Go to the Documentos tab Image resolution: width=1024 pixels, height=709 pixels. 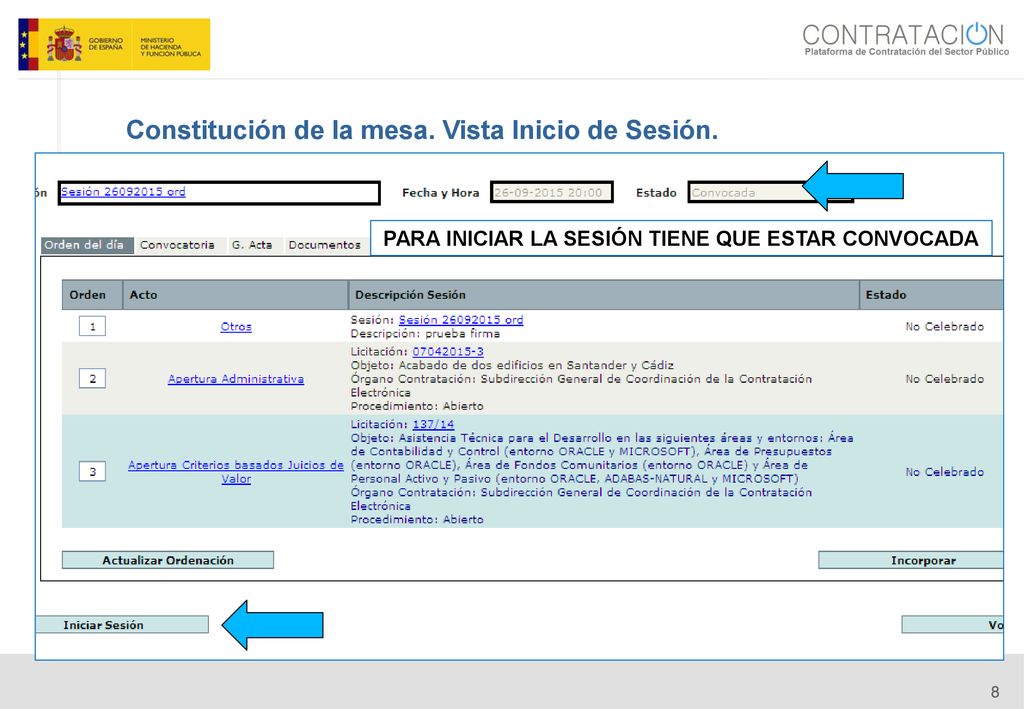[x=325, y=245]
